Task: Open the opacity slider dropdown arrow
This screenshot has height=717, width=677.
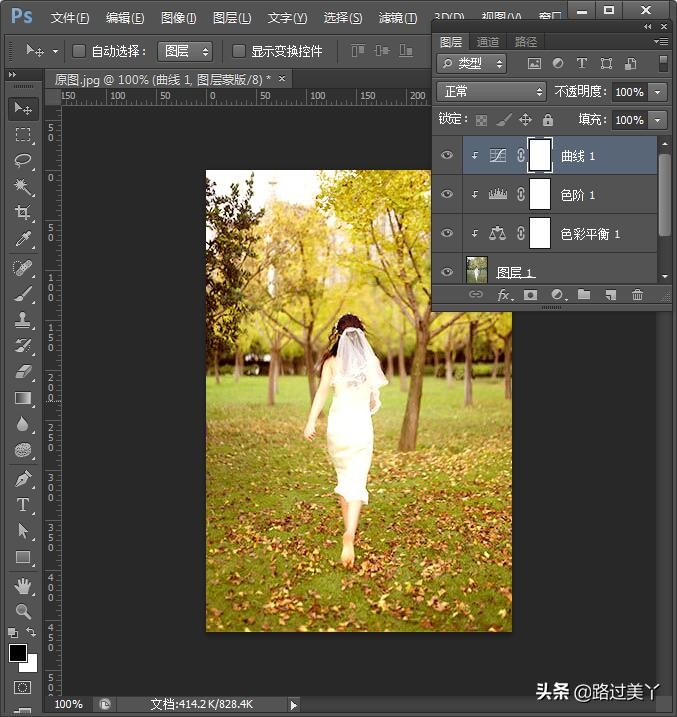Action: coord(658,92)
